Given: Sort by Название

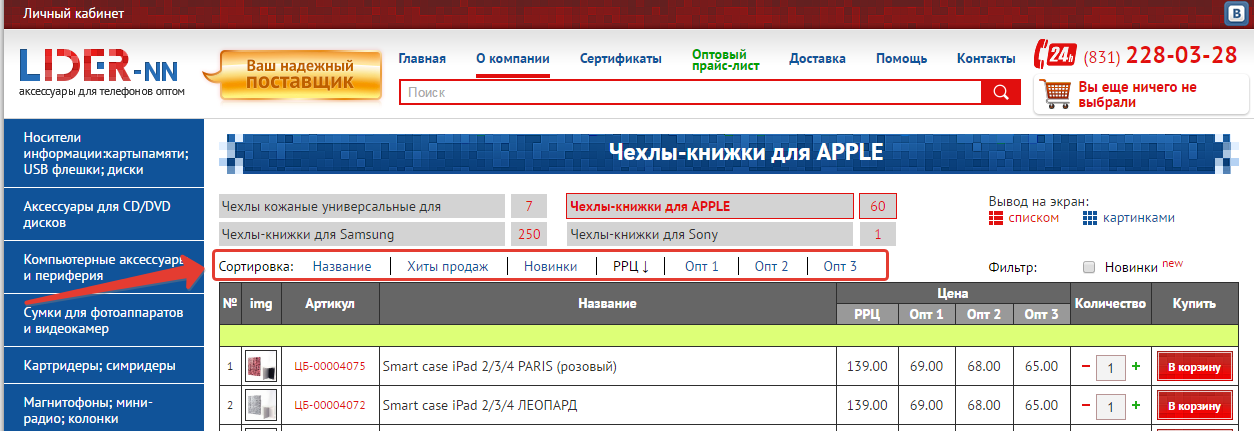Looking at the screenshot, I should 342,266.
